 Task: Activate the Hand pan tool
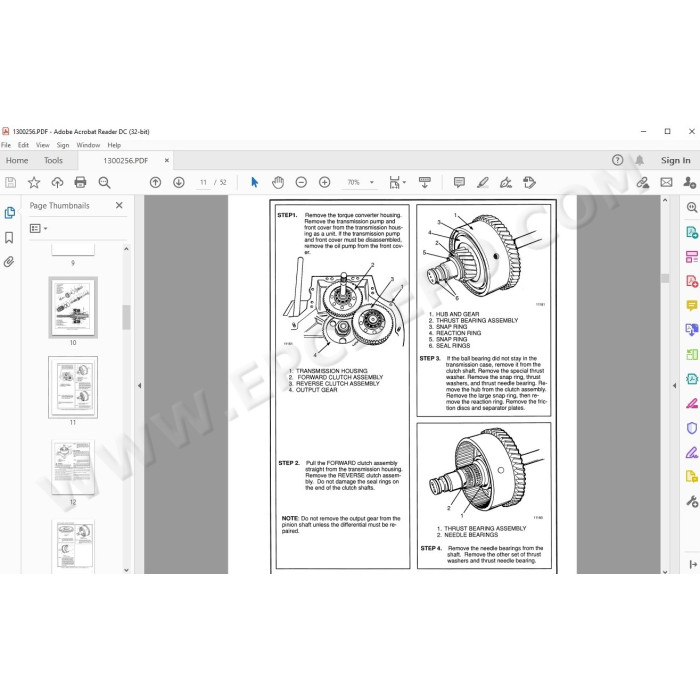click(278, 182)
